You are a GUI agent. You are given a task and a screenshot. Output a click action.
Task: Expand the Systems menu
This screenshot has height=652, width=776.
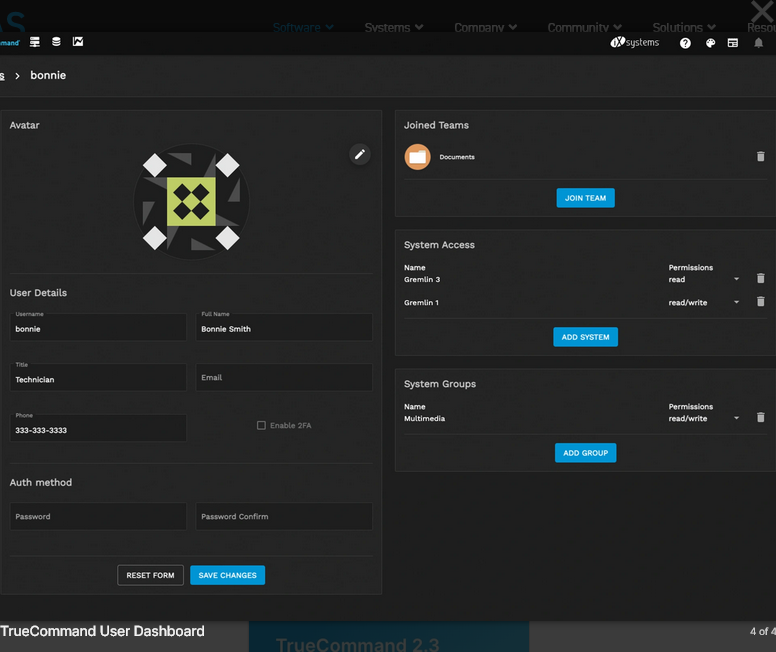pyautogui.click(x=394, y=27)
